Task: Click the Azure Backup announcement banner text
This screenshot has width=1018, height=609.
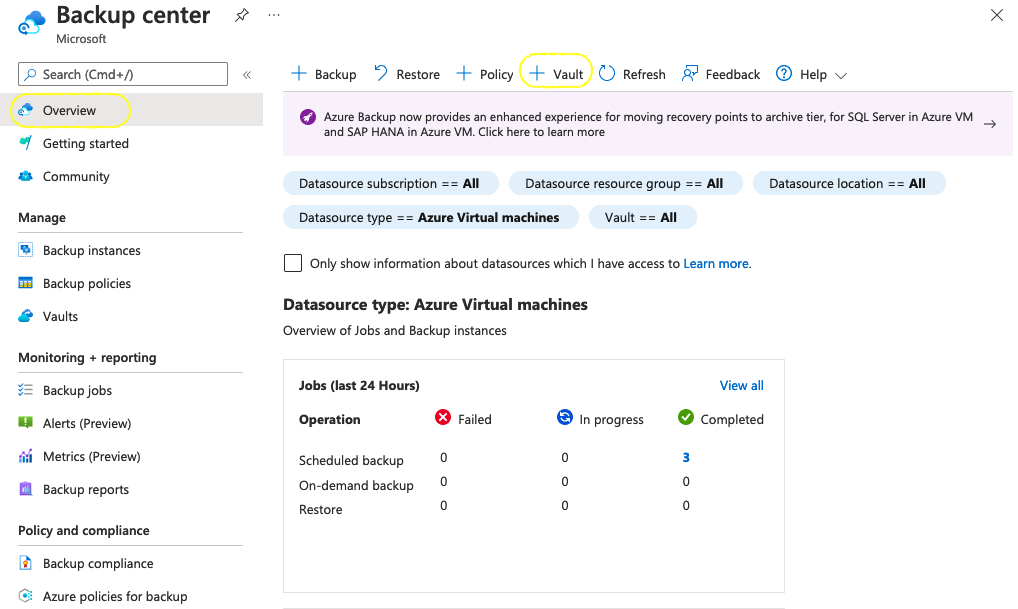Action: [648, 124]
